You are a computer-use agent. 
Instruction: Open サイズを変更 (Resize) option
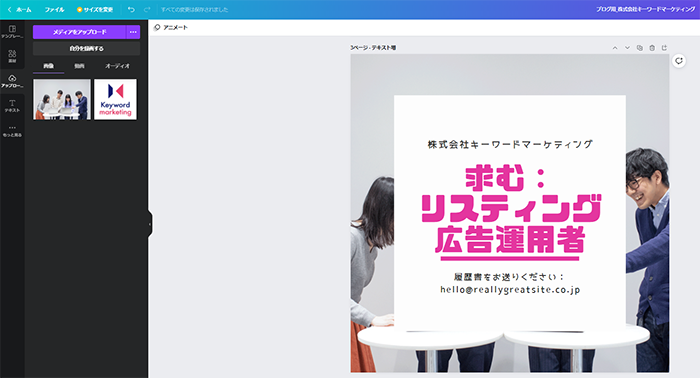[x=95, y=9]
